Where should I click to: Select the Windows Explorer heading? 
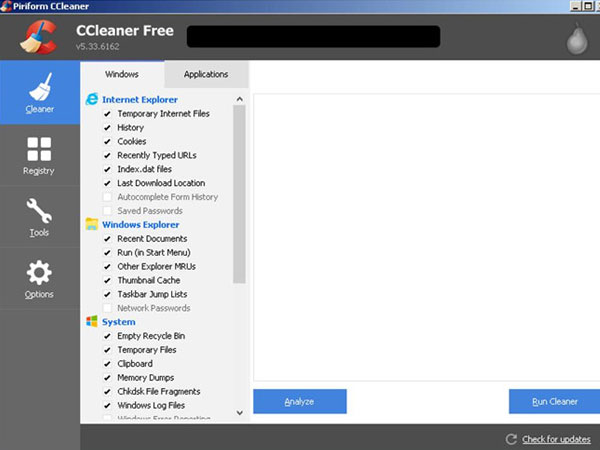(x=140, y=225)
